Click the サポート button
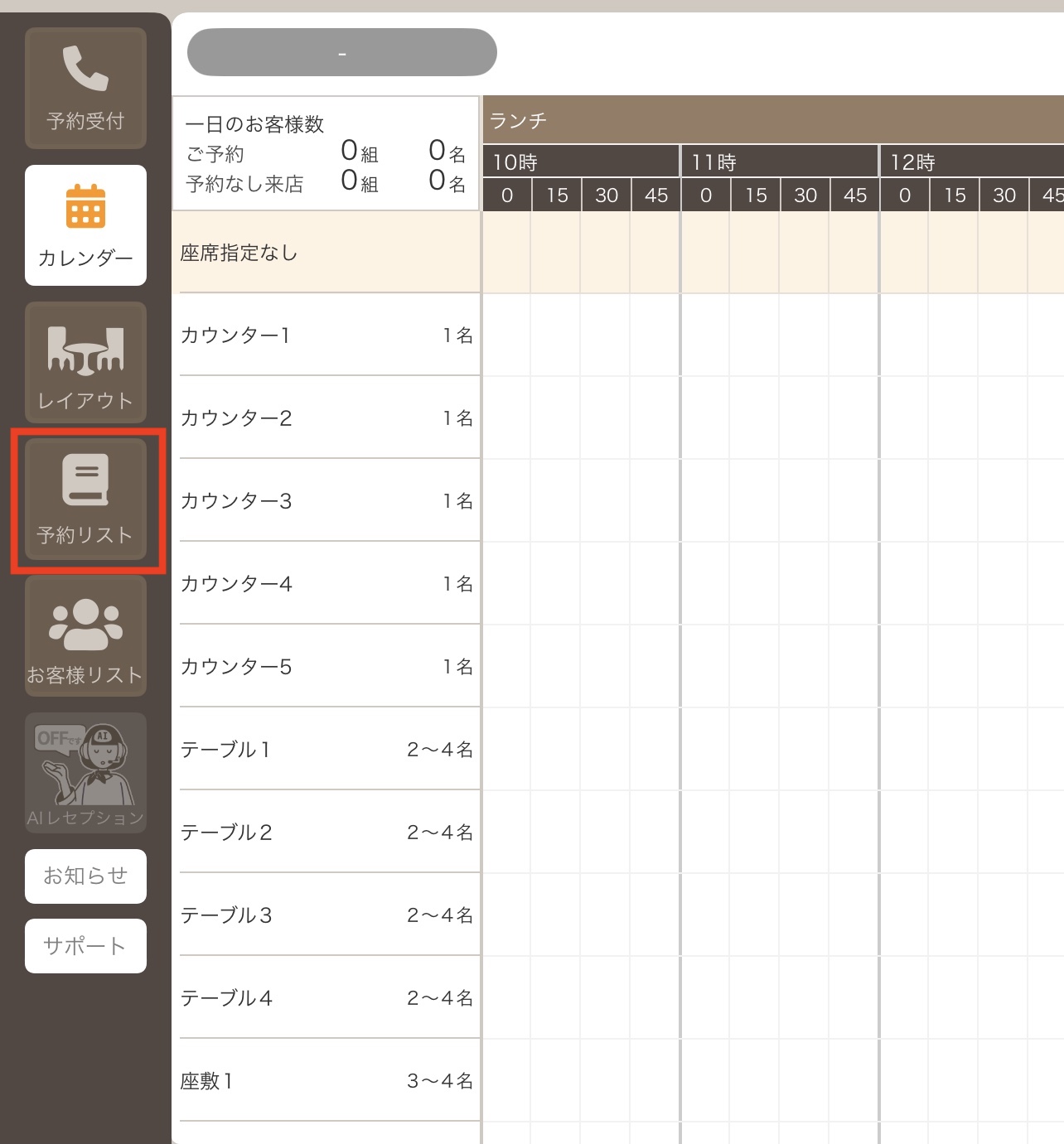 click(85, 946)
